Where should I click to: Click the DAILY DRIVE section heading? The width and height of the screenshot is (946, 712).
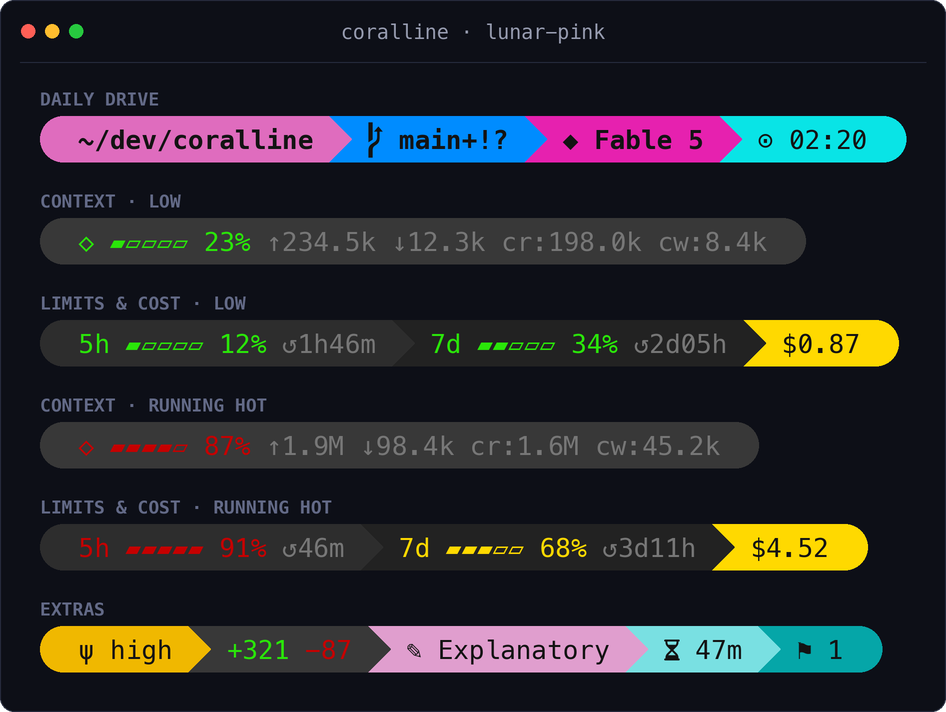point(100,99)
